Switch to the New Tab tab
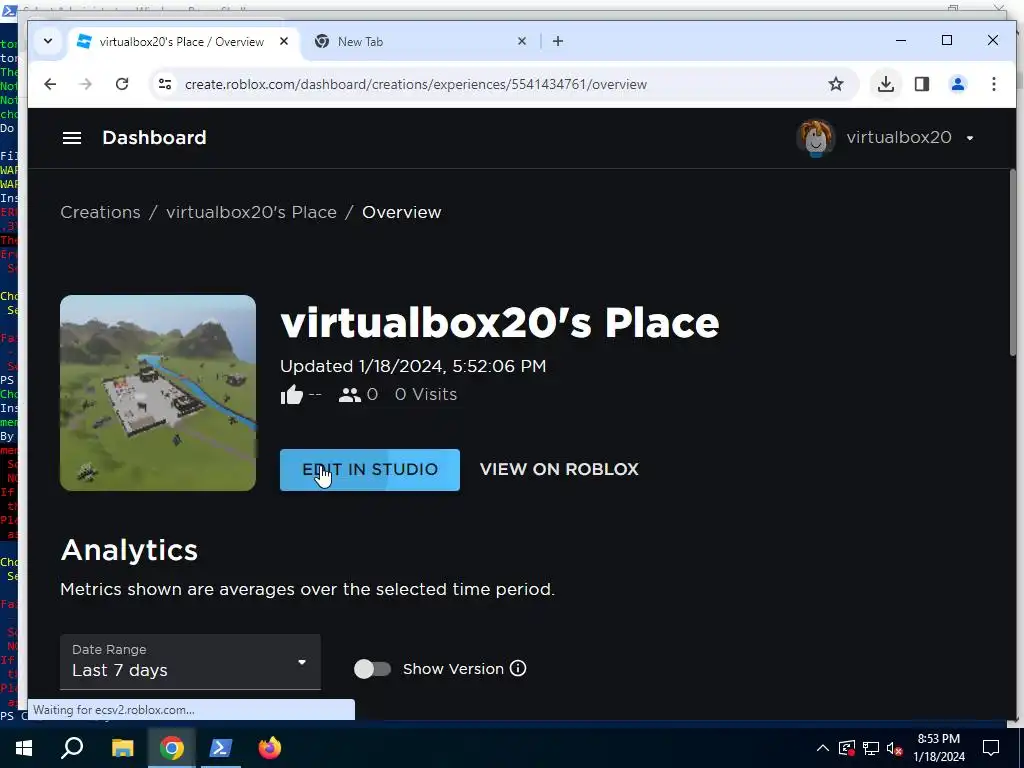The image size is (1024, 768). pos(418,41)
